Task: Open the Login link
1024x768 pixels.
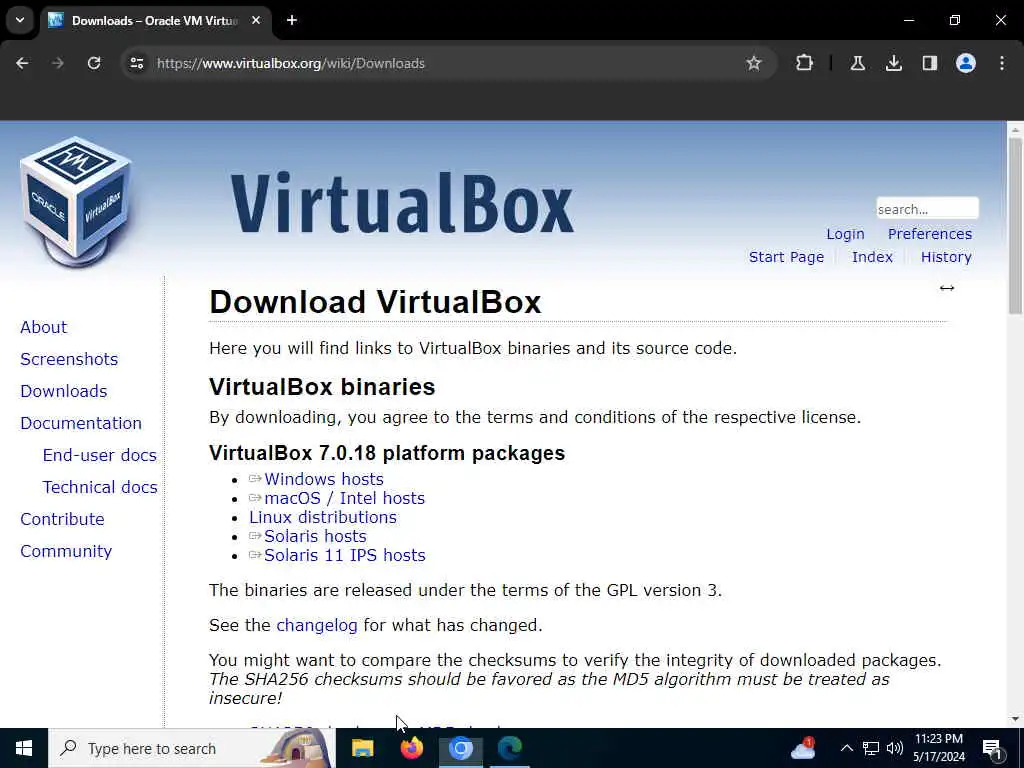Action: pyautogui.click(x=845, y=234)
